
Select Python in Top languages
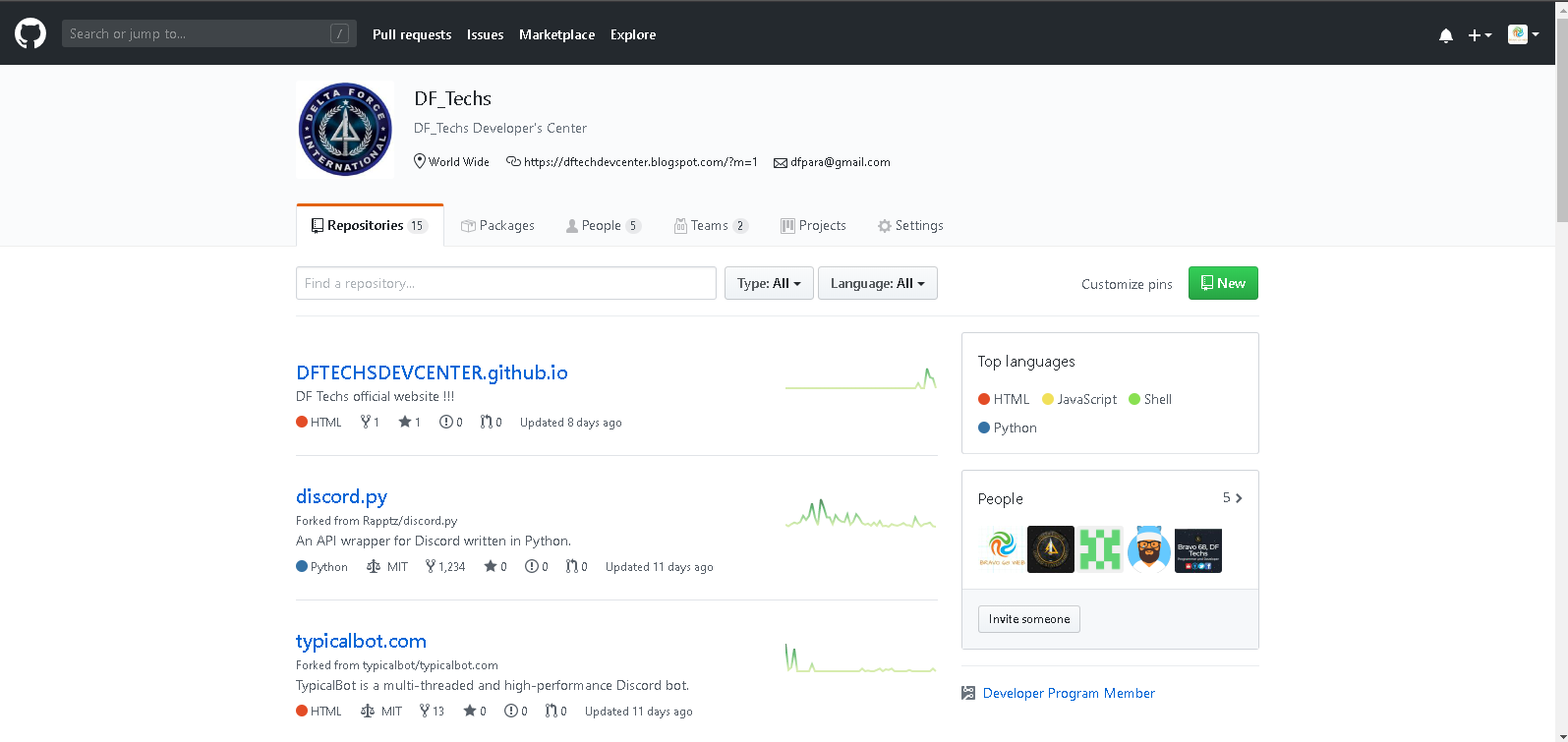point(1008,428)
